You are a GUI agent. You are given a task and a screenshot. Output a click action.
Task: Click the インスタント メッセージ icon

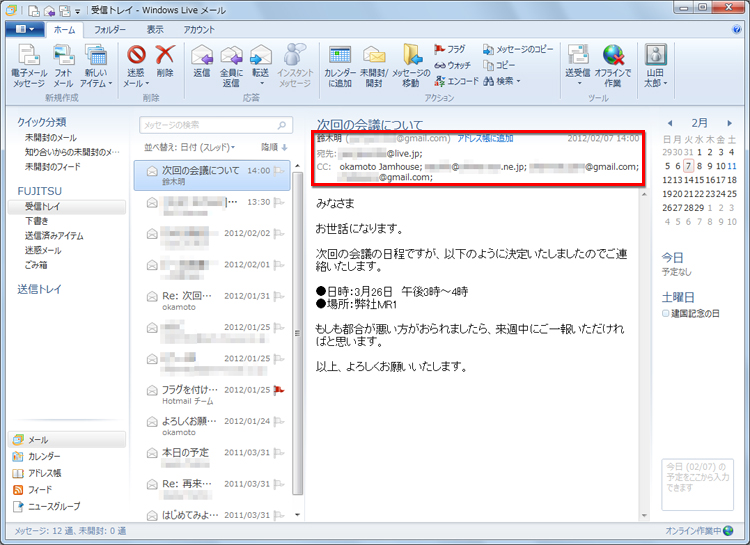295,66
